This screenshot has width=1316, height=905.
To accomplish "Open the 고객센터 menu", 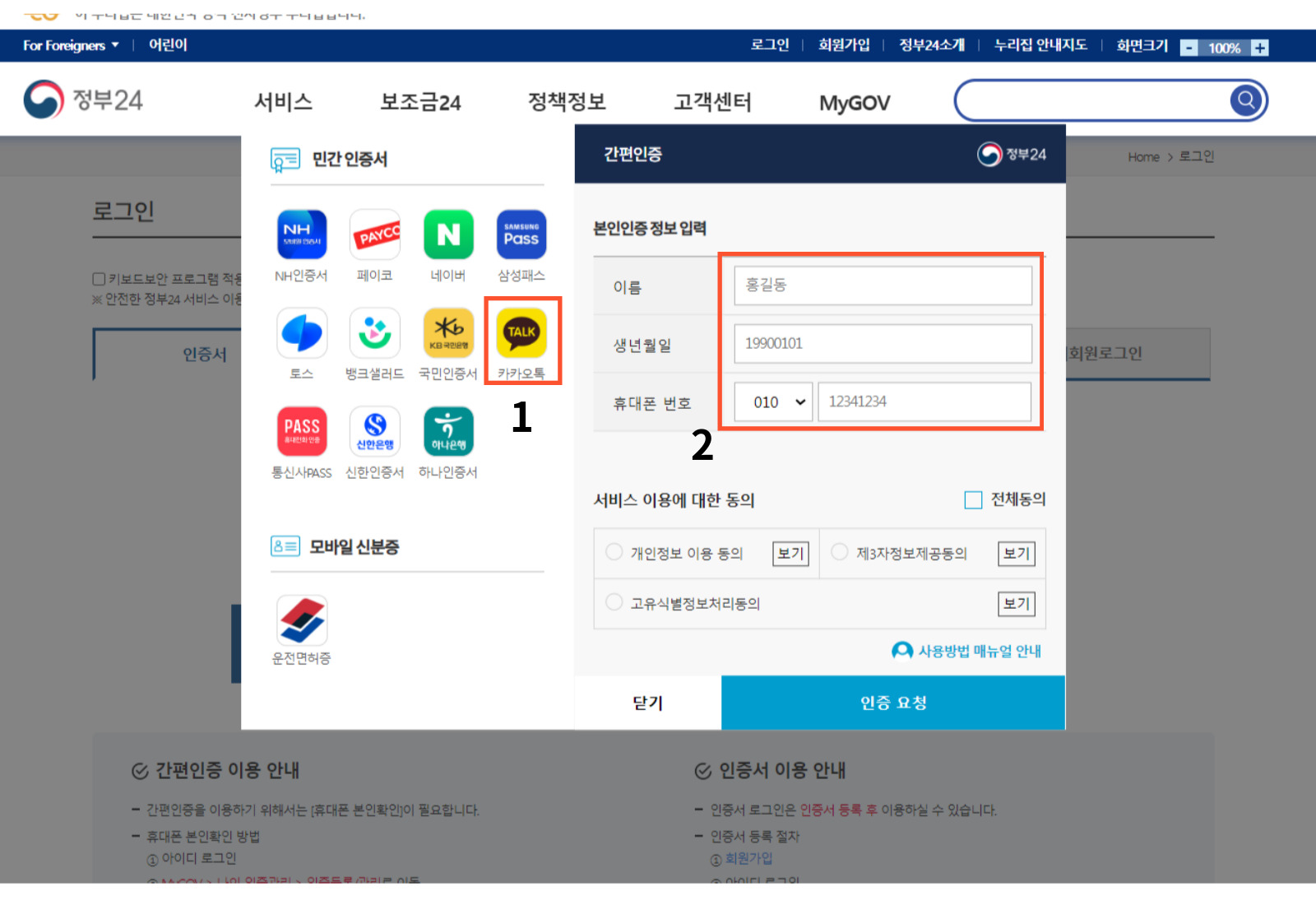I will click(712, 102).
